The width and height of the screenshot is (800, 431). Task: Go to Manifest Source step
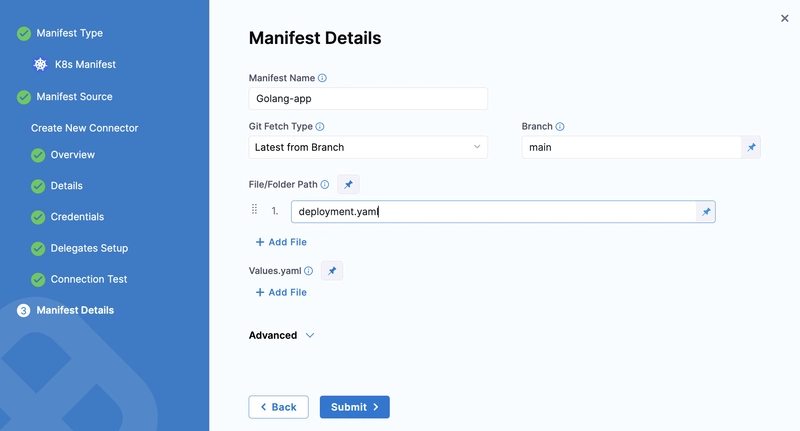tap(74, 96)
